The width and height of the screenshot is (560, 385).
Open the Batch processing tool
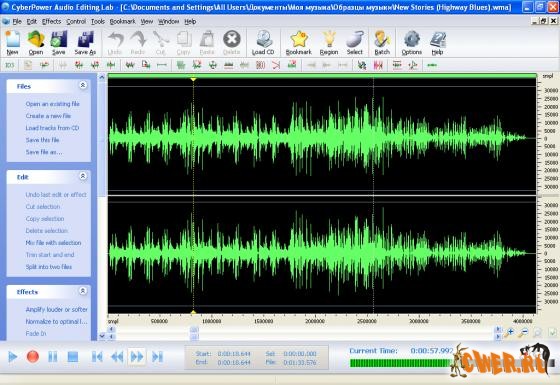coord(382,43)
